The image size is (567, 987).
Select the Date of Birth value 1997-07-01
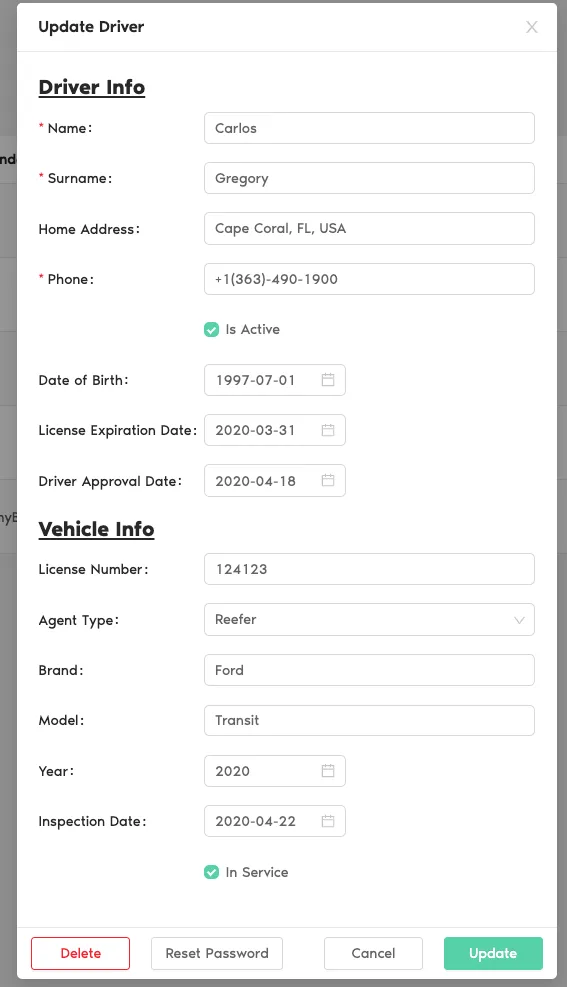click(x=255, y=380)
